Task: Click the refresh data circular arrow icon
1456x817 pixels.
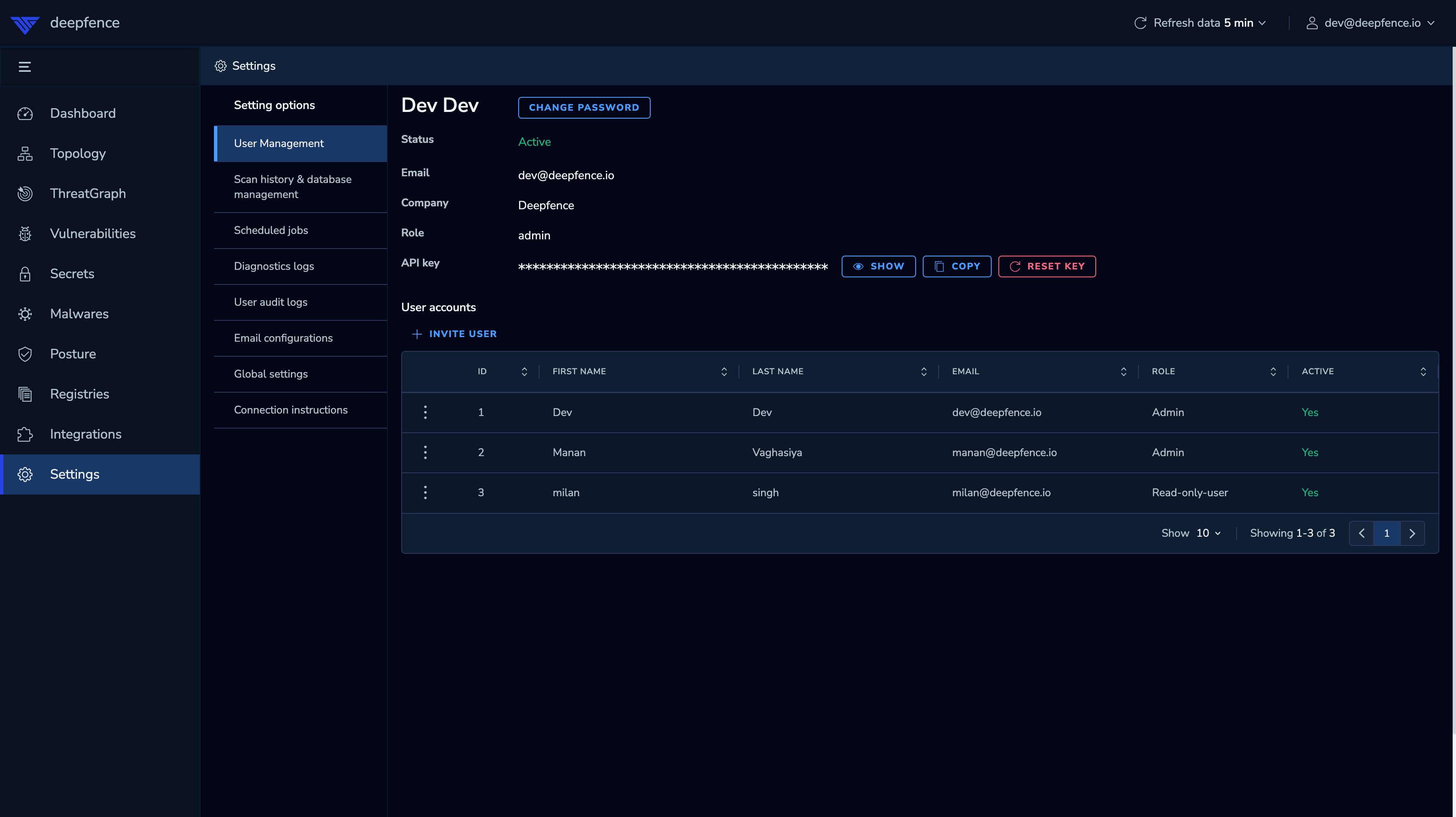Action: tap(1140, 23)
